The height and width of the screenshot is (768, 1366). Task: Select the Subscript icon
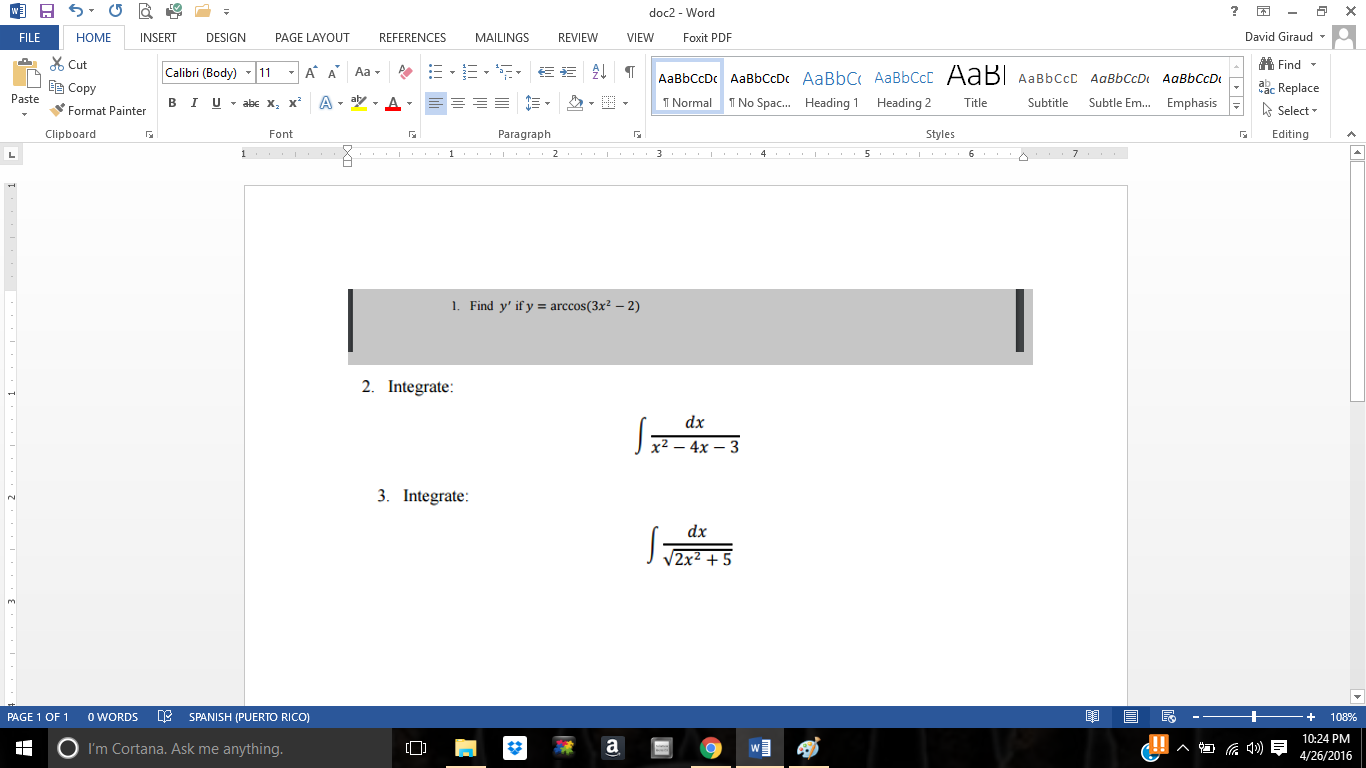271,103
